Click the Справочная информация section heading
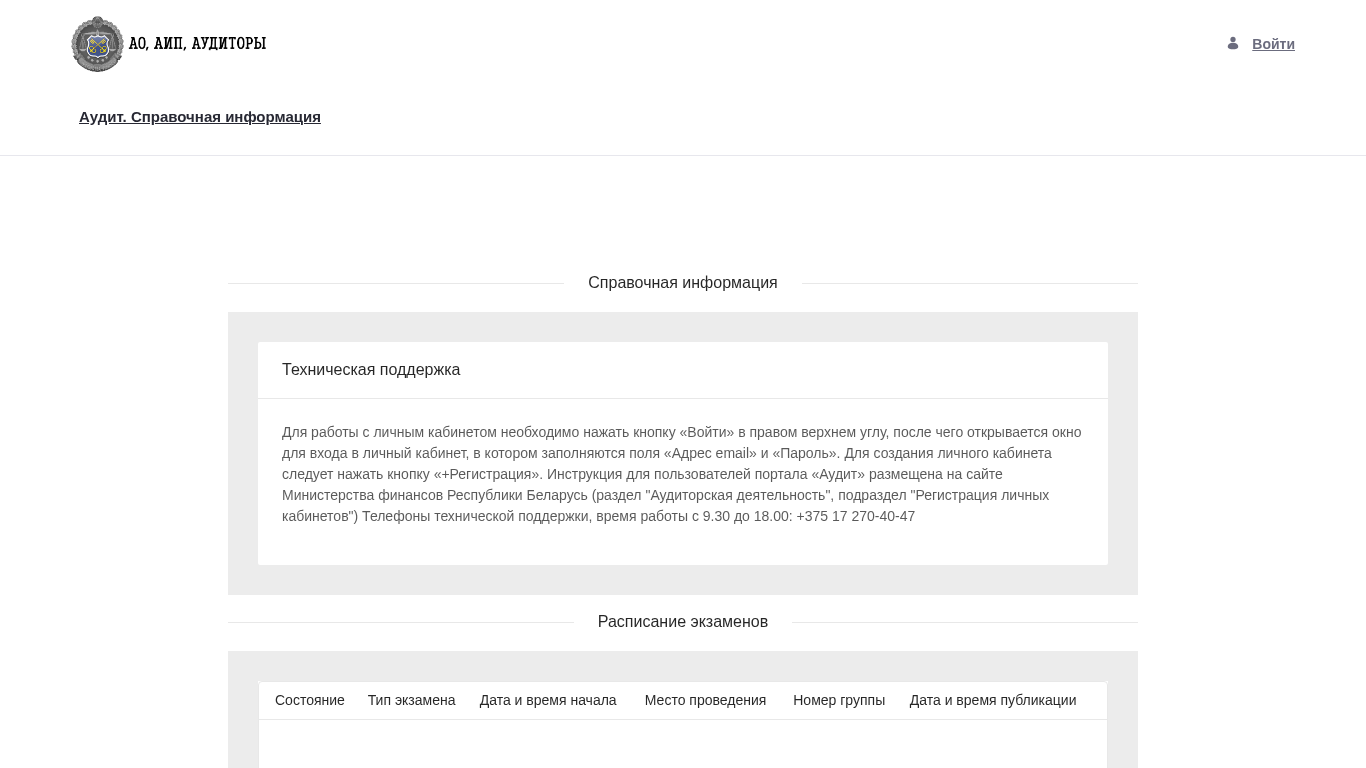This screenshot has height=768, width=1366. 682,283
